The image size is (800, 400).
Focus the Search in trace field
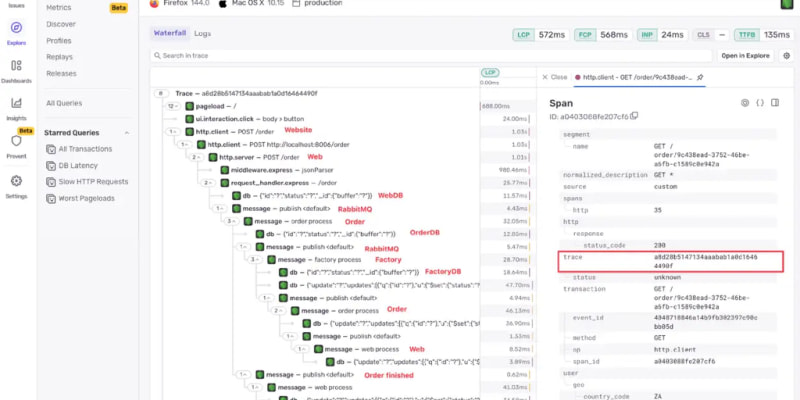(431, 56)
